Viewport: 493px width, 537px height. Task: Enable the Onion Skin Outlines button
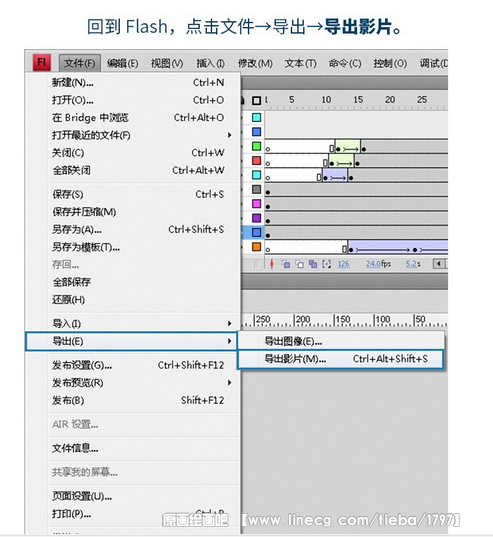300,264
